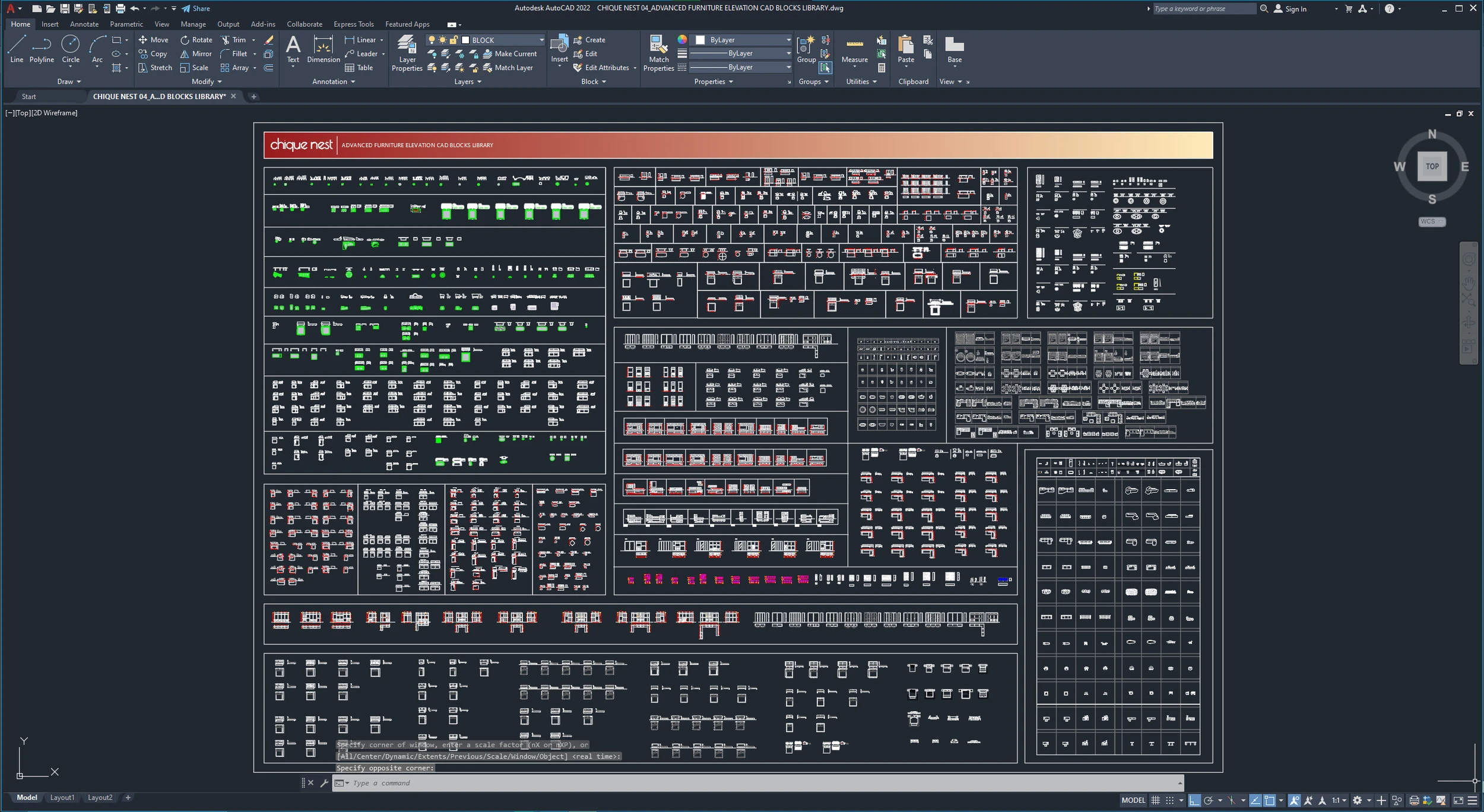The width and height of the screenshot is (1484, 812).
Task: Click the Hatch tool icon
Action: [x=116, y=68]
